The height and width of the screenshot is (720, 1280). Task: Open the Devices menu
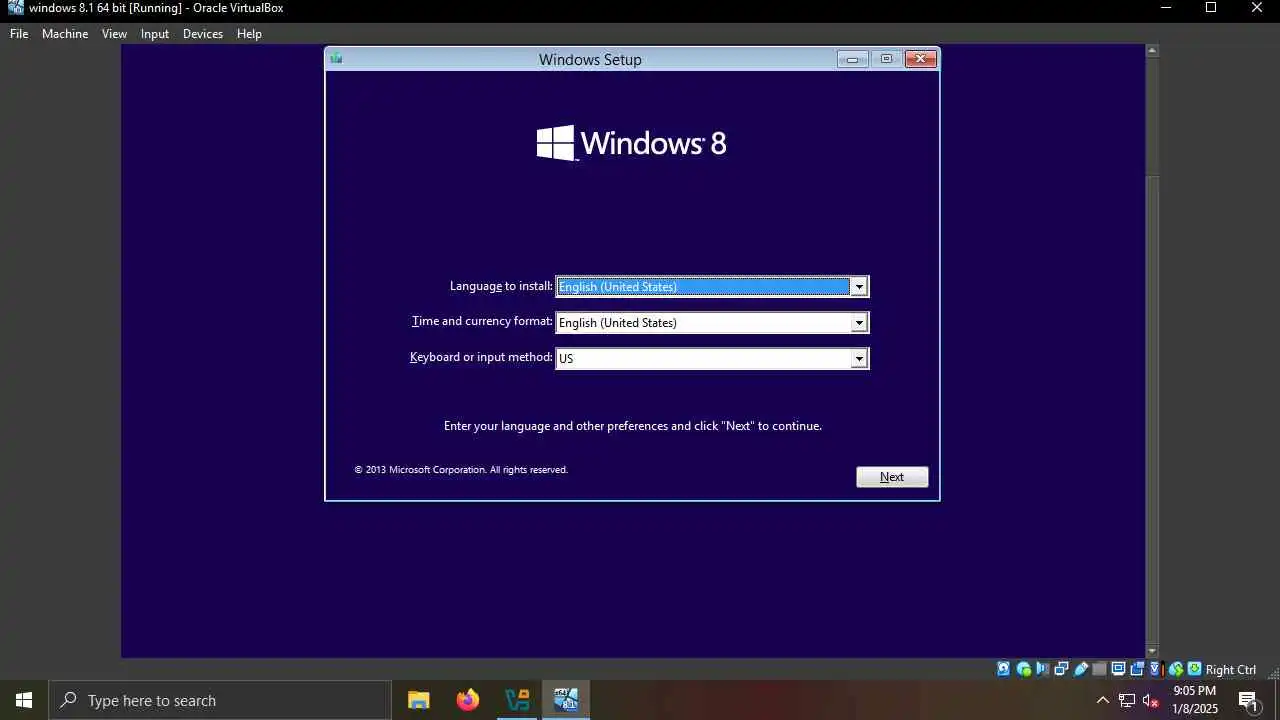(x=203, y=34)
